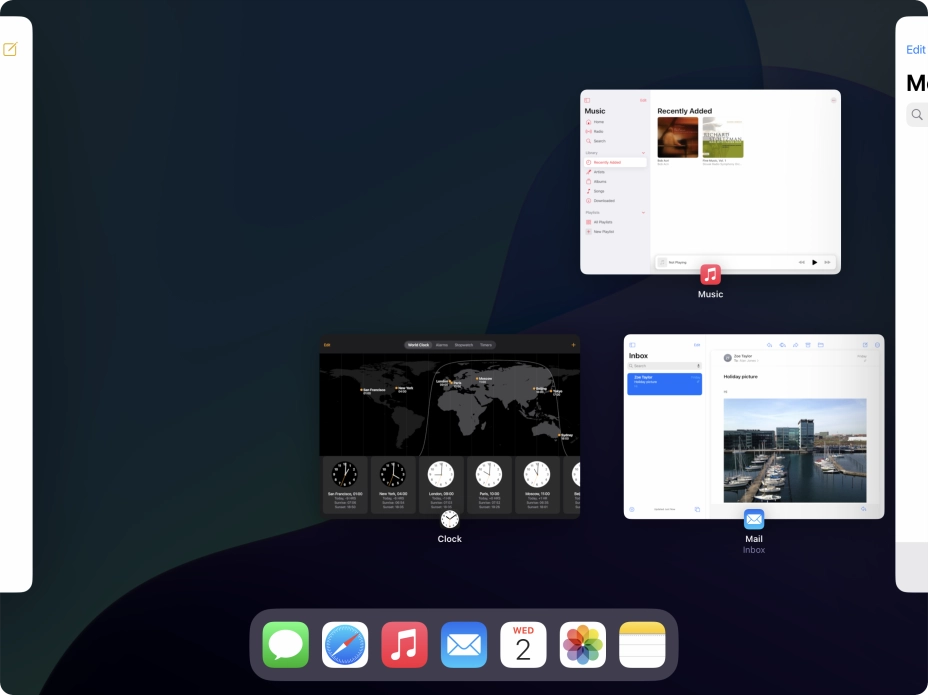Switch to the Stopwatch tab in Clock
The image size is (928, 695).
click(x=464, y=345)
